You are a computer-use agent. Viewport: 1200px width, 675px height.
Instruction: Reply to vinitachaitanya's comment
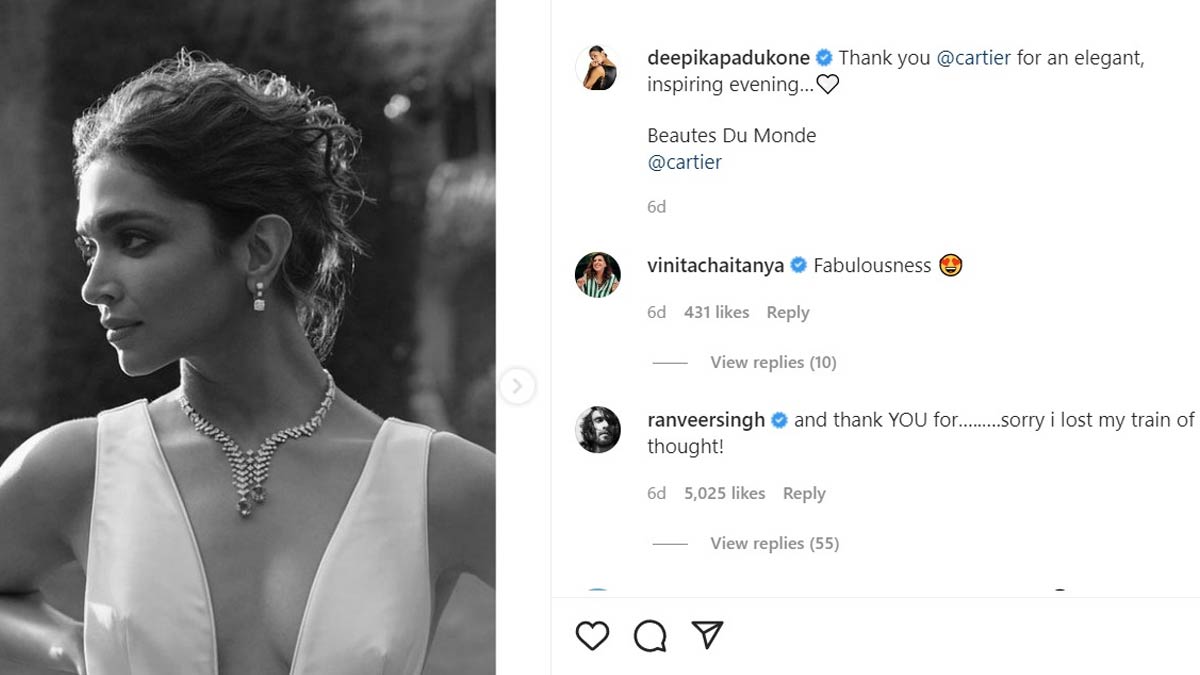coord(787,312)
